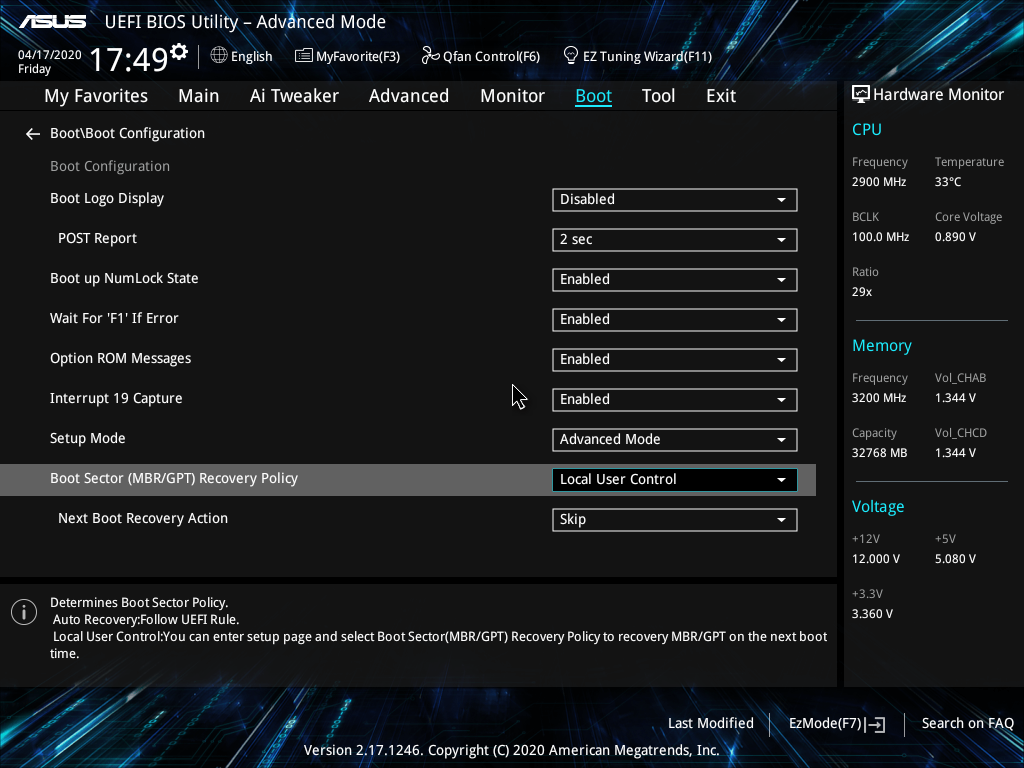This screenshot has height=768, width=1024.
Task: Open the Tool tab
Action: tap(658, 96)
